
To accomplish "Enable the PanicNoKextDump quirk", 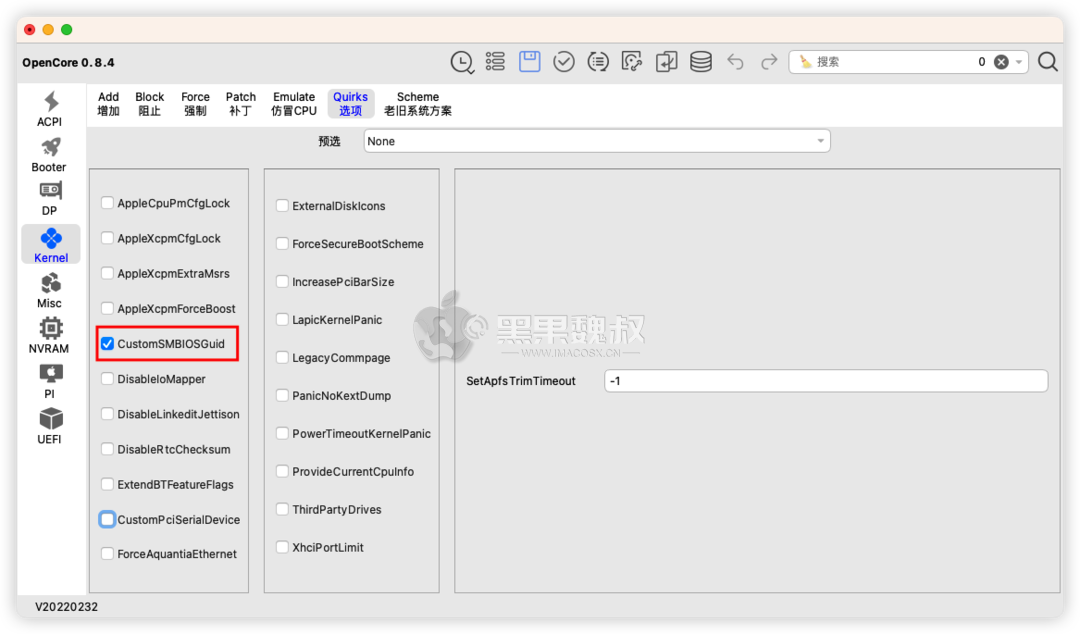I will [282, 395].
